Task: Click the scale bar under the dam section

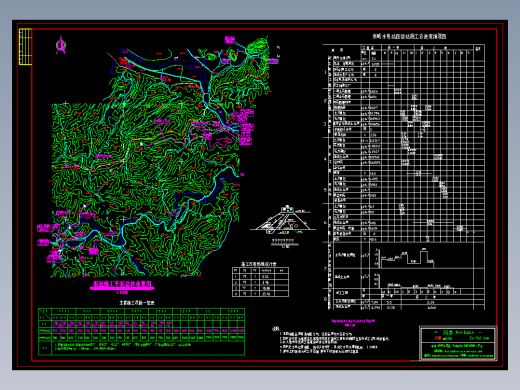Action: 284,243
